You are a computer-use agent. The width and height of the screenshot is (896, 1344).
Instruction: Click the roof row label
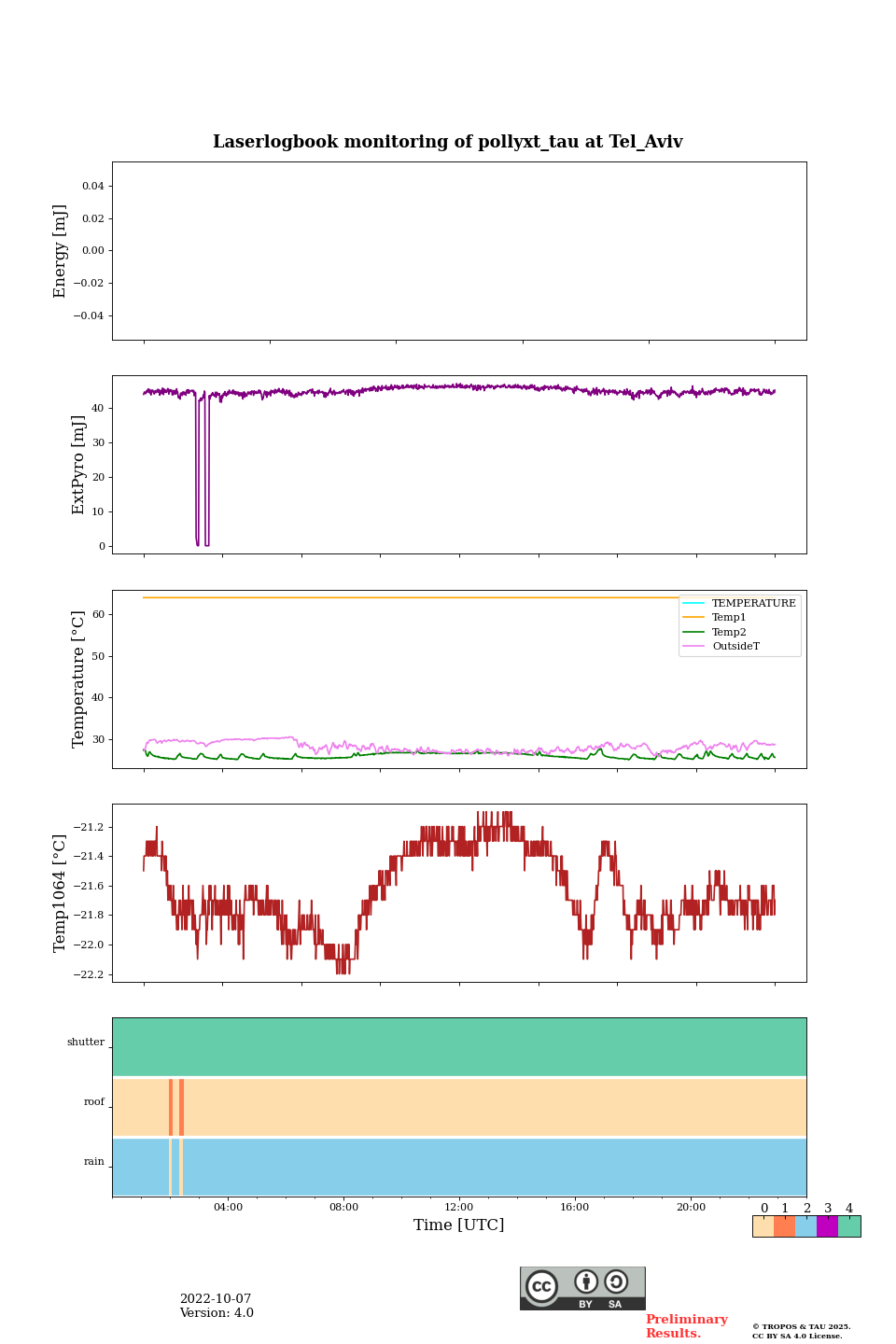pos(94,1102)
